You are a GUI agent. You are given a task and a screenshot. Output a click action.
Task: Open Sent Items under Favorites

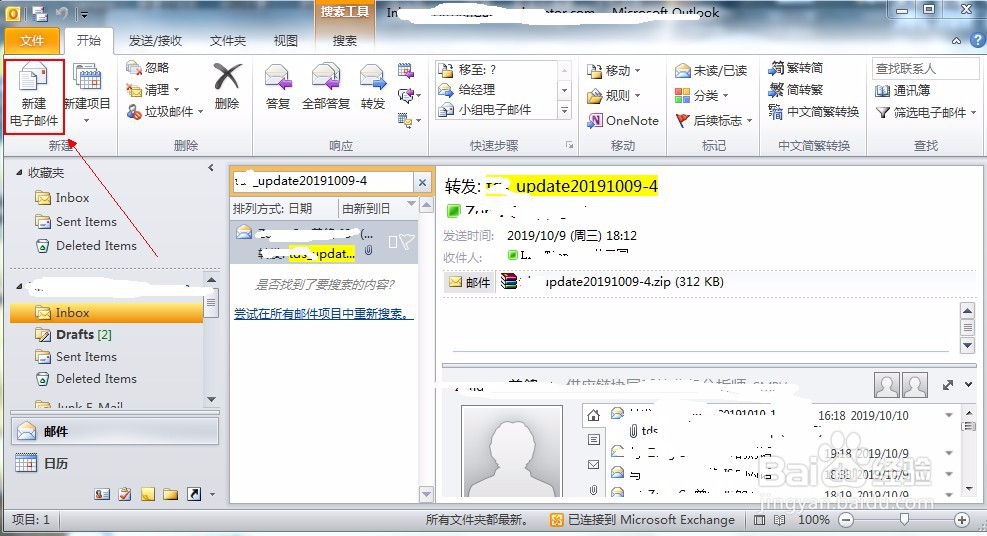[x=76, y=221]
